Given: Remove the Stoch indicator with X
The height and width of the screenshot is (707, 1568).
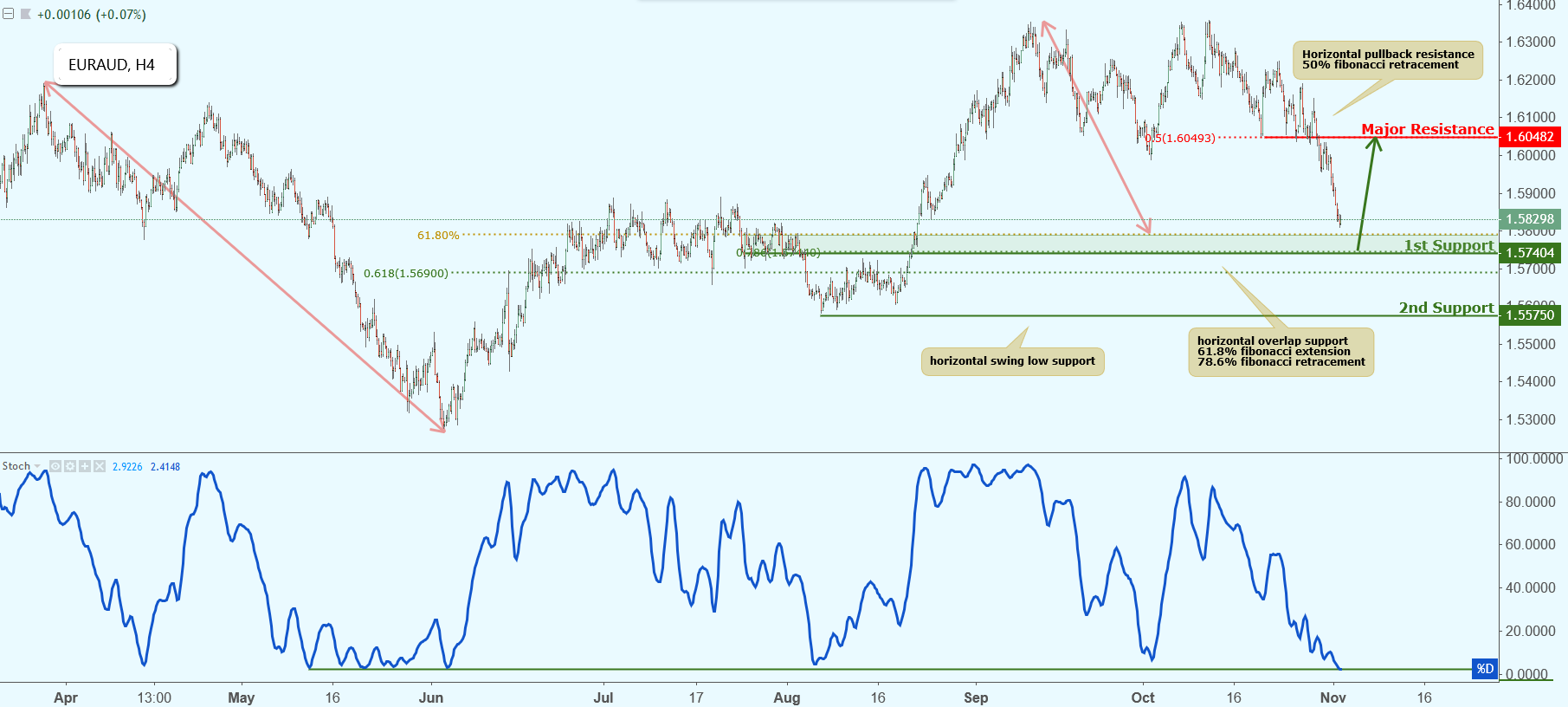Looking at the screenshot, I should tap(100, 466).
